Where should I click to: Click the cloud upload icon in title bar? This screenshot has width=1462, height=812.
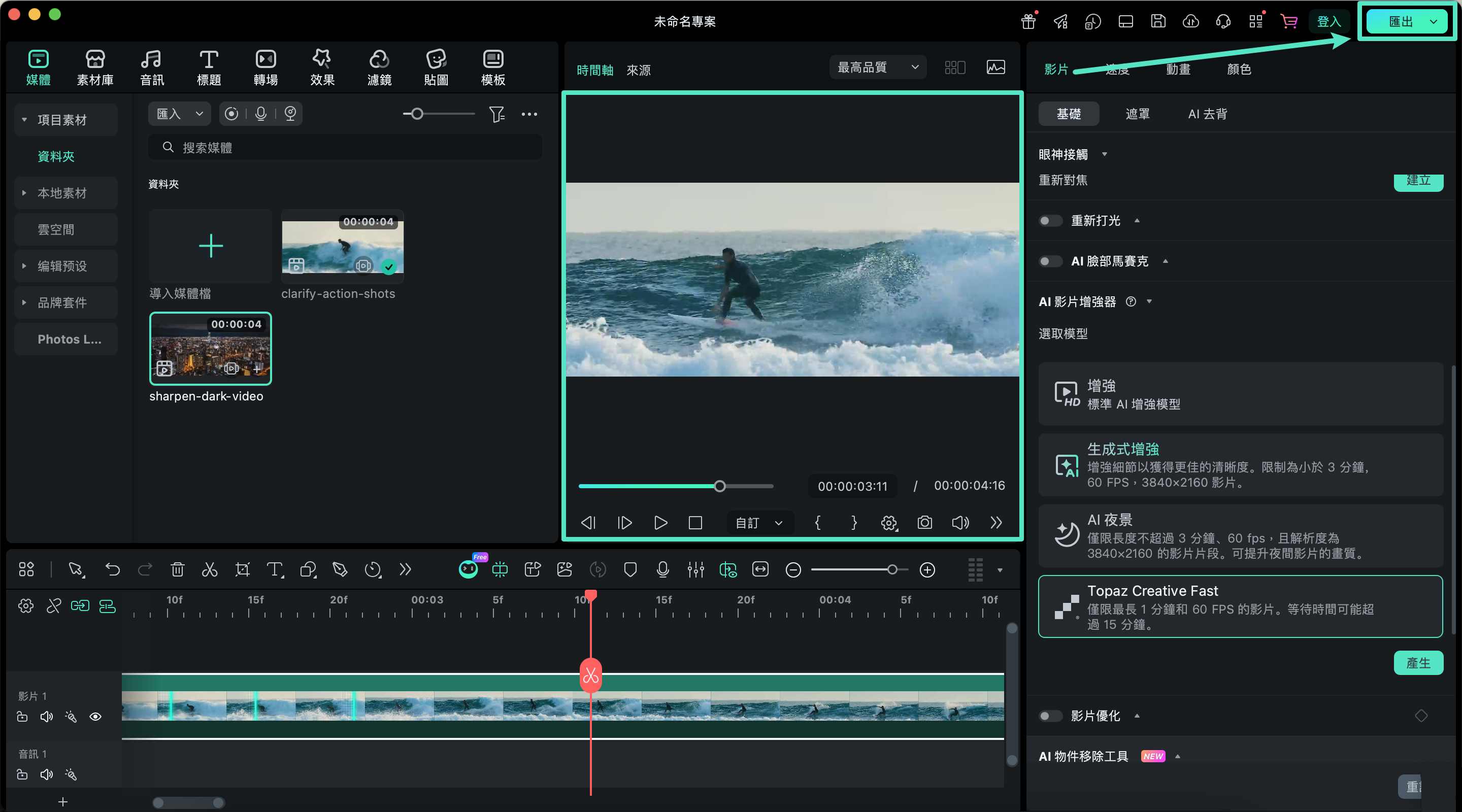pyautogui.click(x=1191, y=21)
